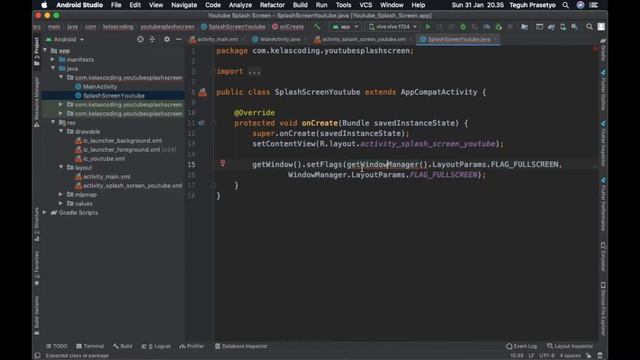Expand the manifests folder arrow

(53, 60)
